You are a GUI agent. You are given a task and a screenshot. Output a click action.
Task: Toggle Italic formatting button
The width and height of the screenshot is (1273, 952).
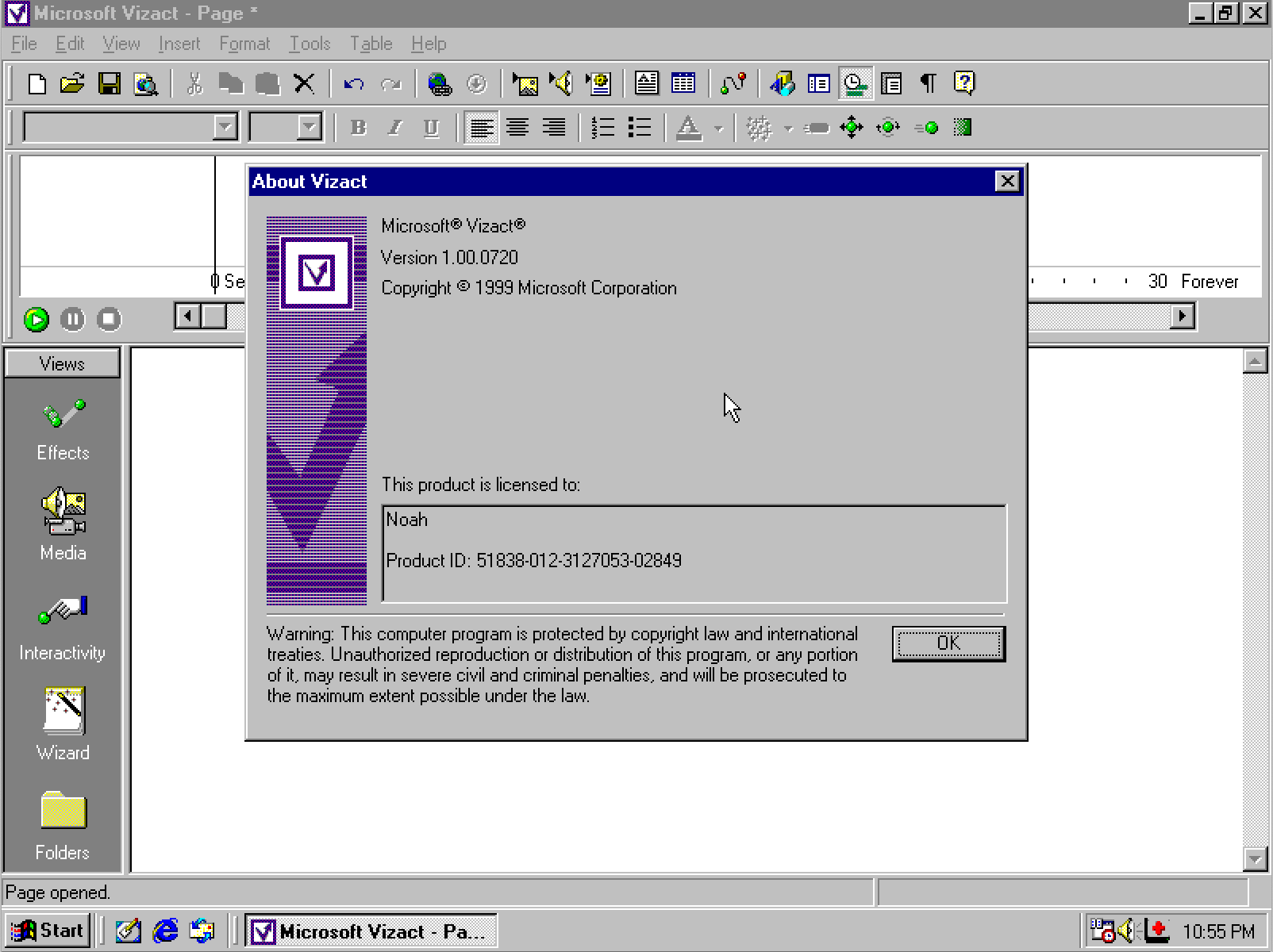coord(395,128)
